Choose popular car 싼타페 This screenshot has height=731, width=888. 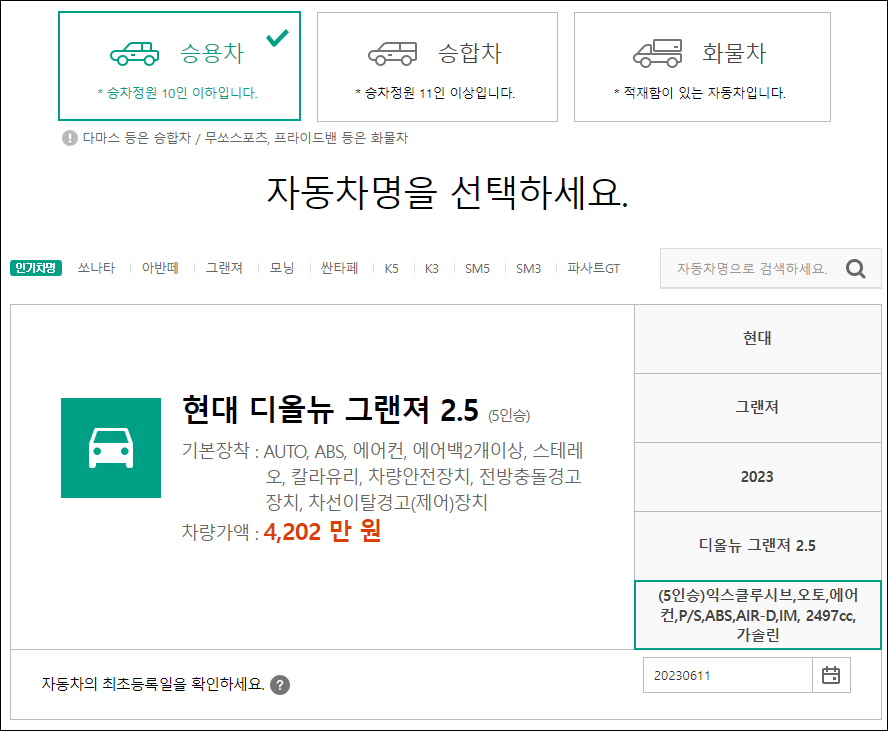coord(340,268)
